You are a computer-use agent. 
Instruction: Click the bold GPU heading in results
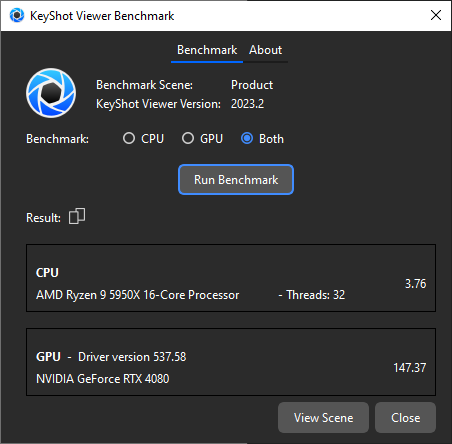tap(48, 357)
